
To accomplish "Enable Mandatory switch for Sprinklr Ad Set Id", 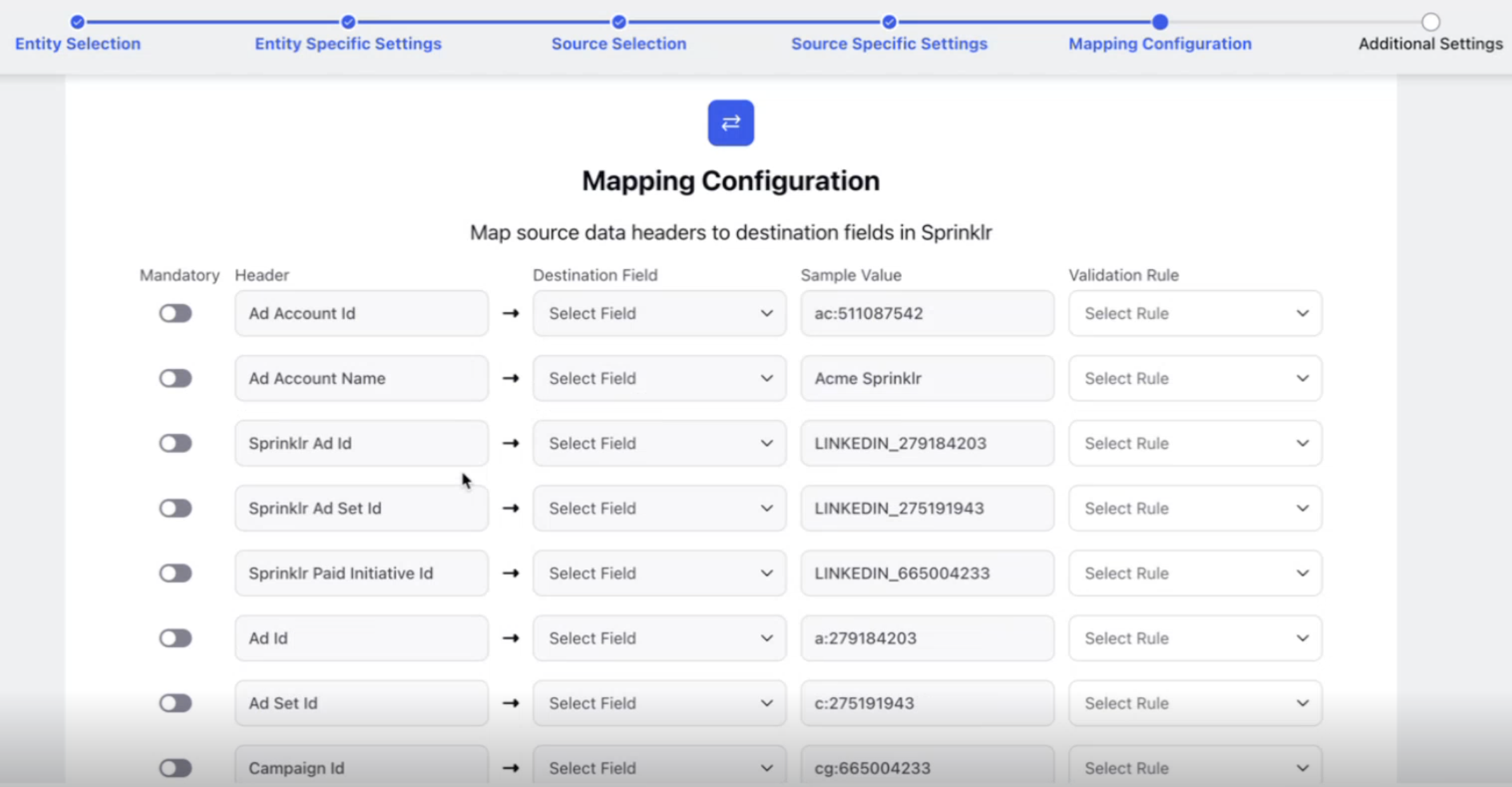I will (x=175, y=508).
